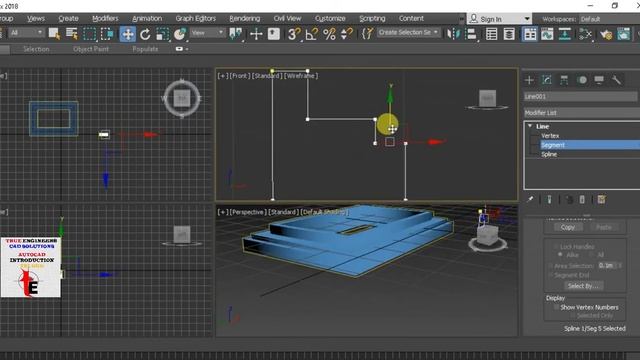Open Render Setup icon

tap(606, 34)
